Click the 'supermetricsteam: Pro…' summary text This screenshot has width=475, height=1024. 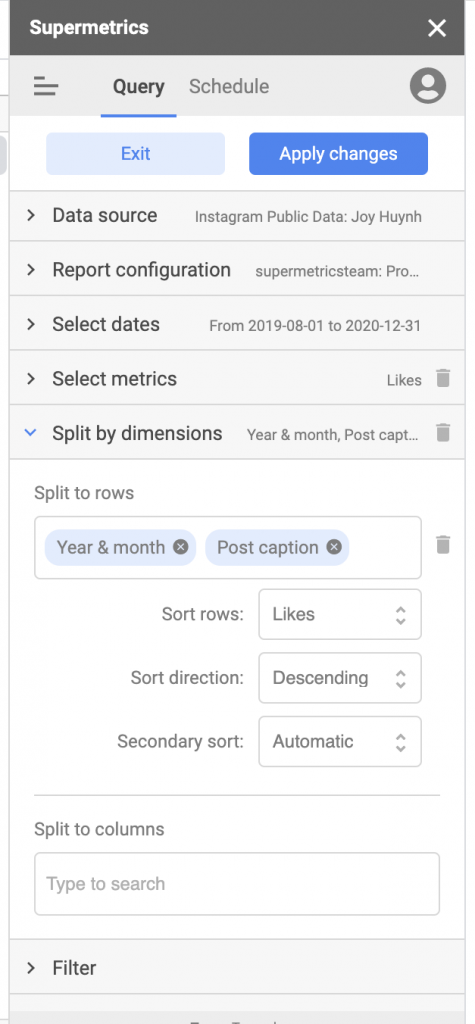(x=336, y=272)
